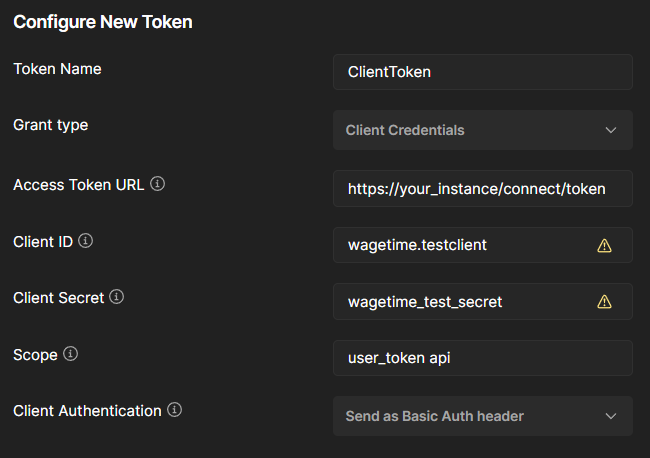This screenshot has width=650, height=458.
Task: Click the warning icon in Client ID field
Action: (604, 245)
